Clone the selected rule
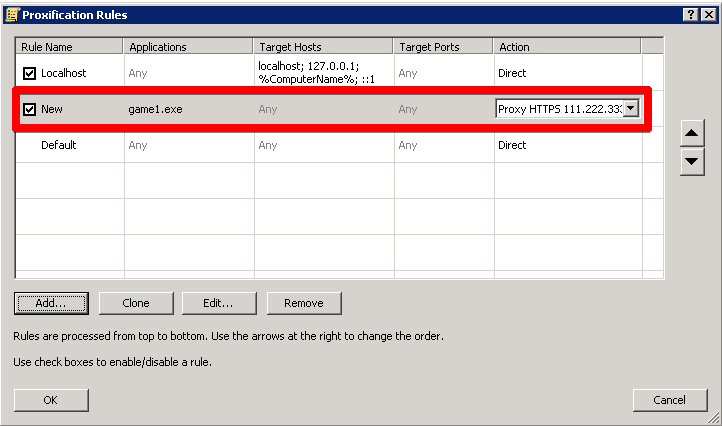Image resolution: width=722 pixels, height=426 pixels. (x=136, y=303)
